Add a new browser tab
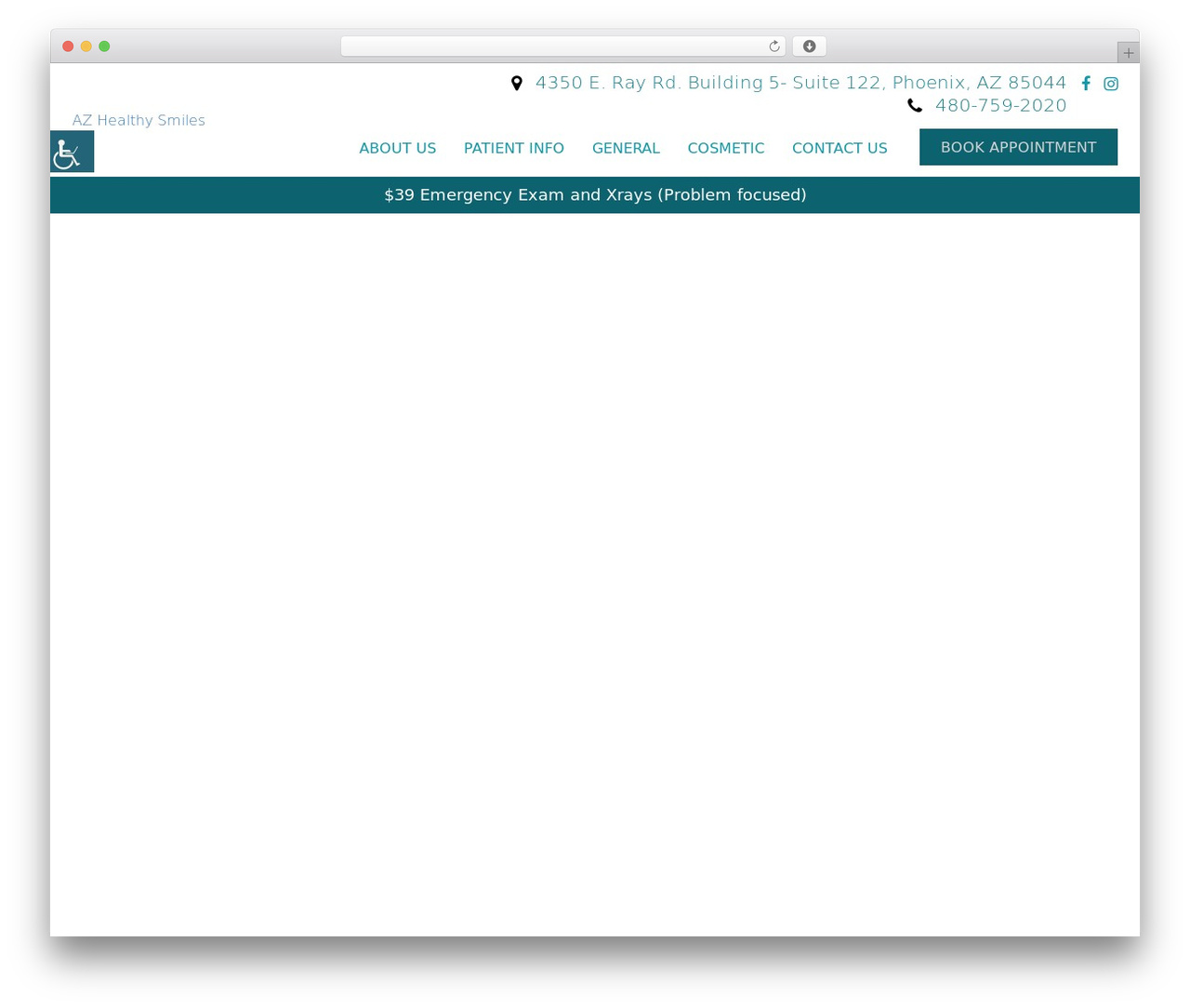 [x=1128, y=53]
